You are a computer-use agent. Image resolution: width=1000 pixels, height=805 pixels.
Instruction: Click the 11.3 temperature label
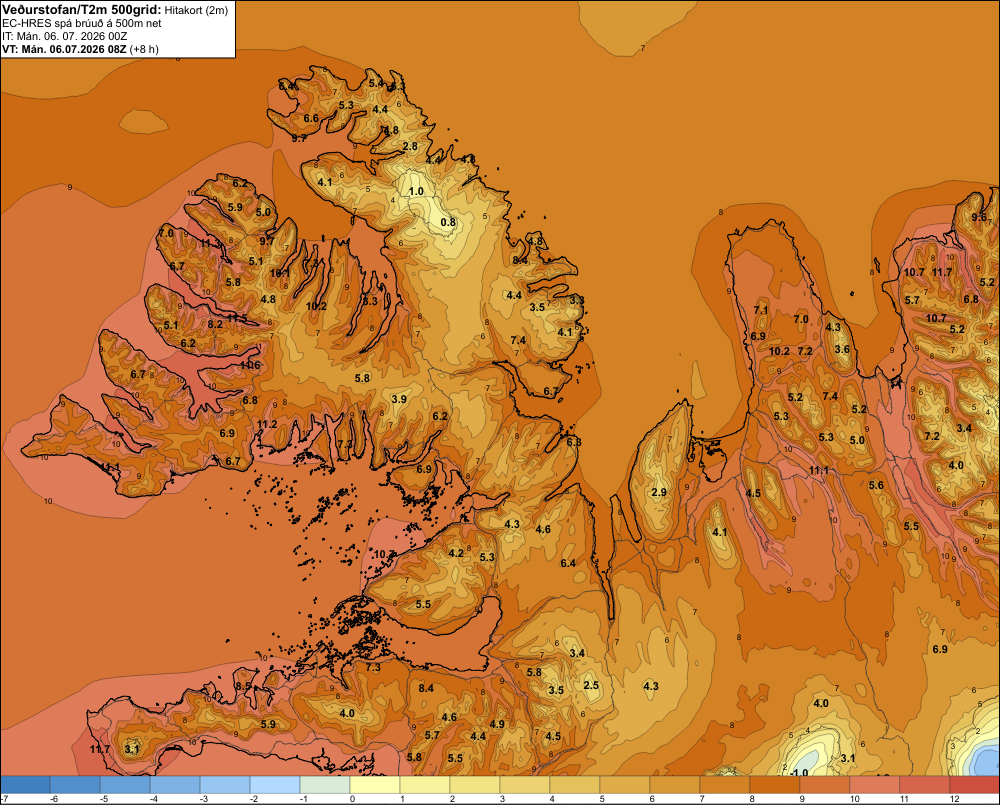(210, 244)
